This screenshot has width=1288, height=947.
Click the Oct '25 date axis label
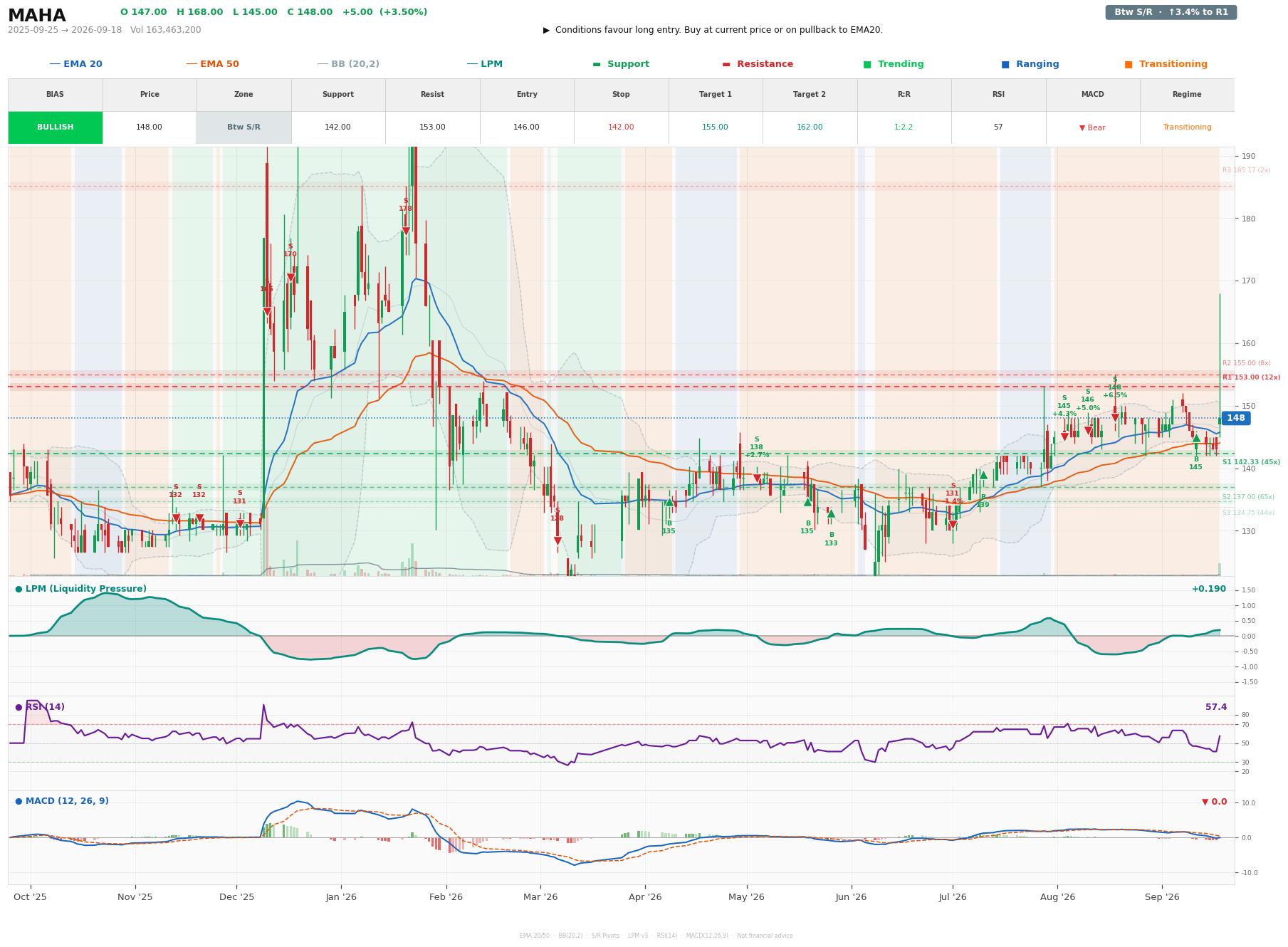(x=30, y=897)
